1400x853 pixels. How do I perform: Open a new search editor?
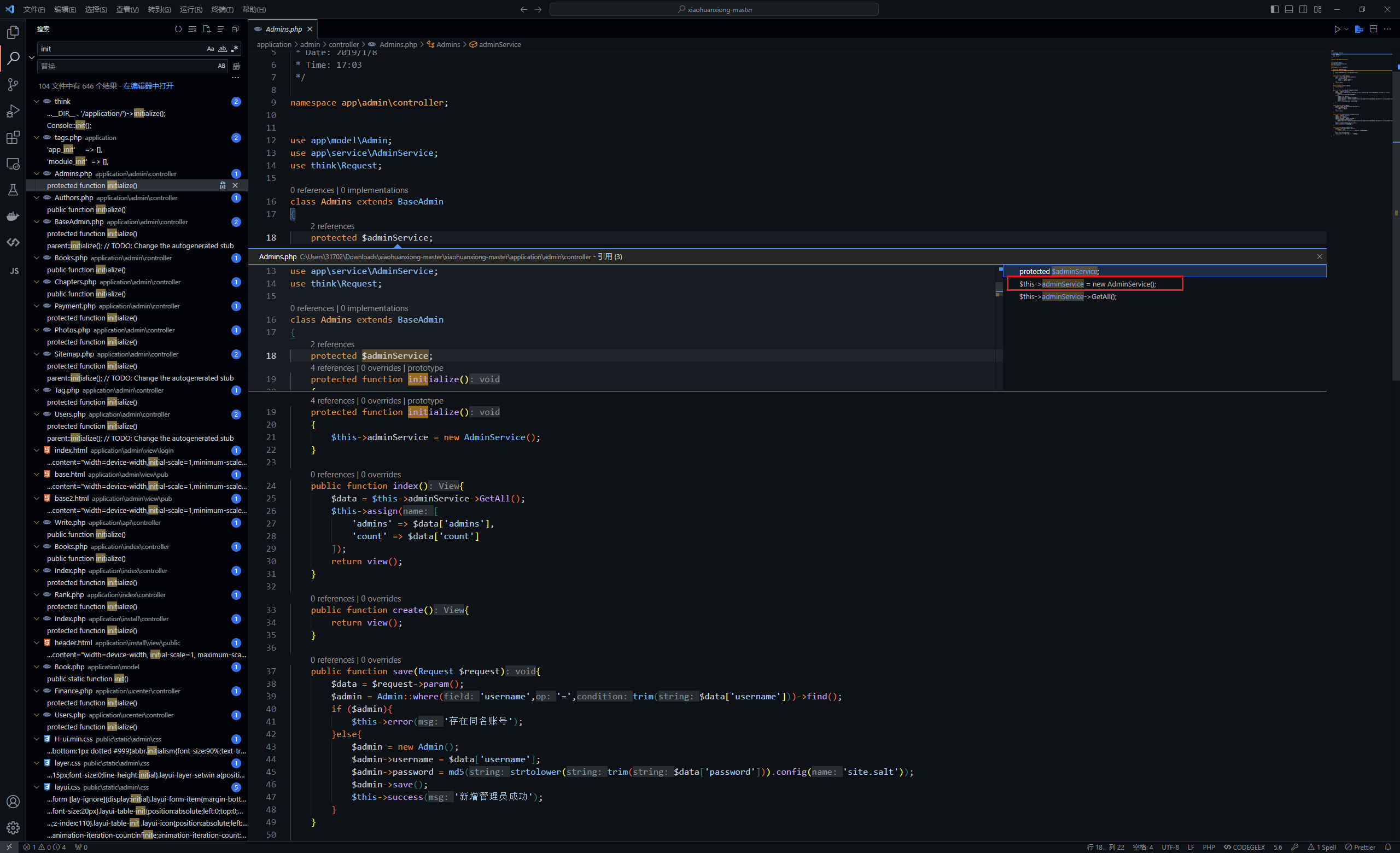(x=206, y=29)
